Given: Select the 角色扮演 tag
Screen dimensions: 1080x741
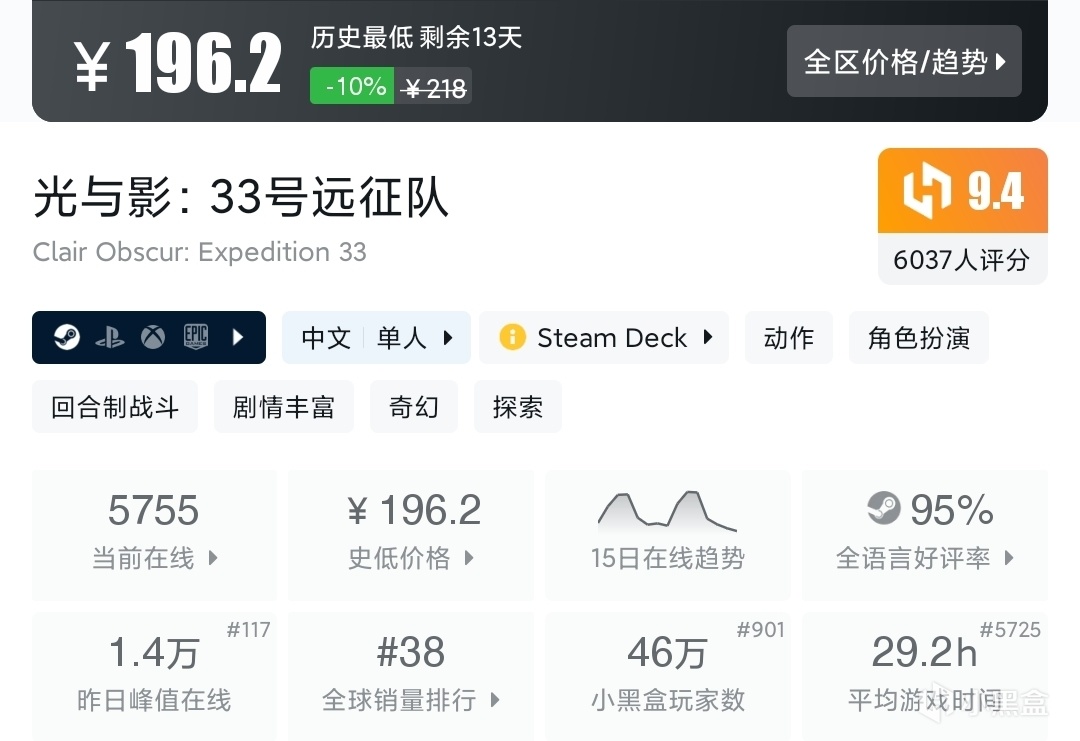Looking at the screenshot, I should (918, 338).
